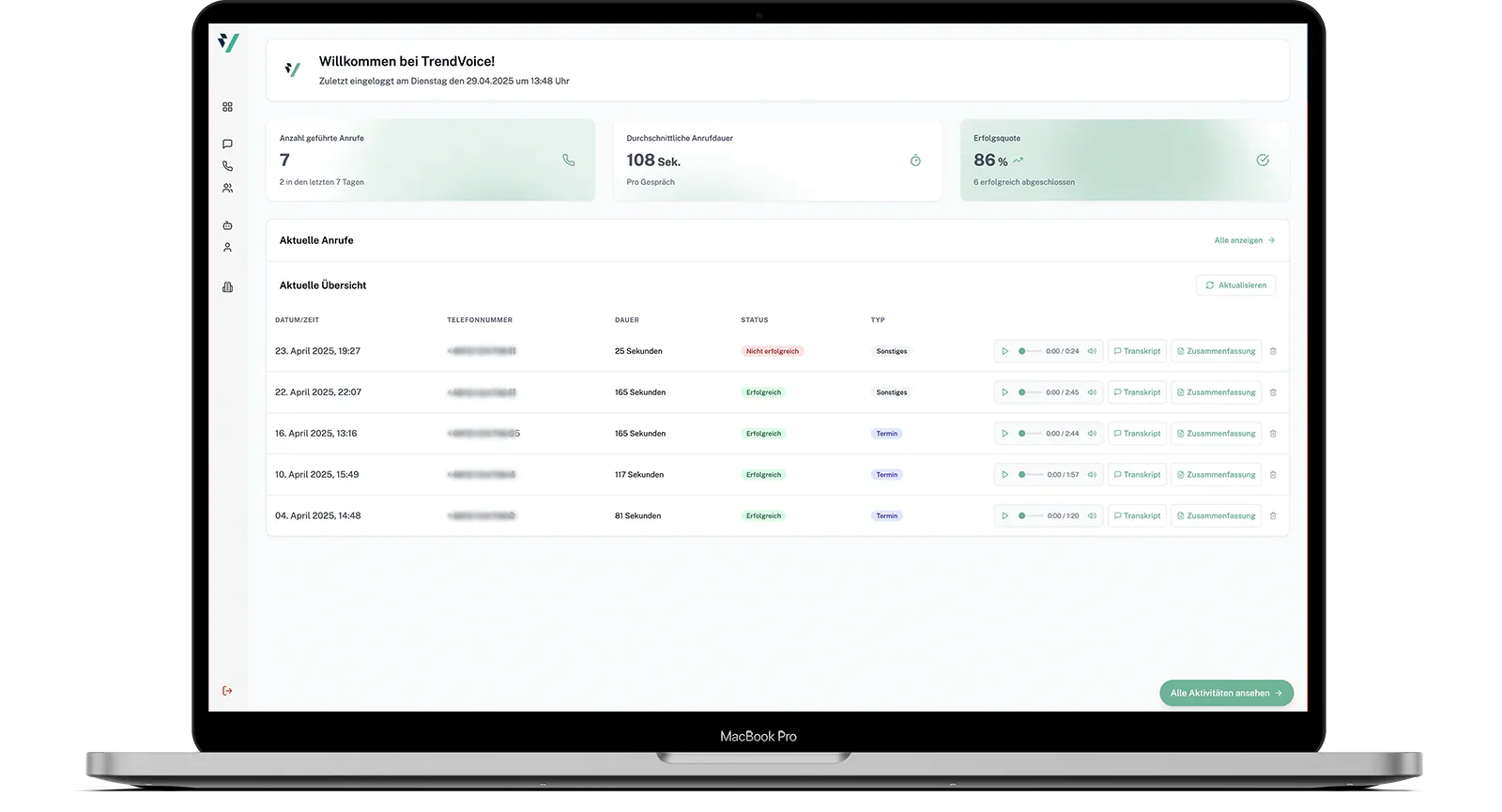
Task: Open the bot assistant icon in sidebar
Action: tap(227, 225)
